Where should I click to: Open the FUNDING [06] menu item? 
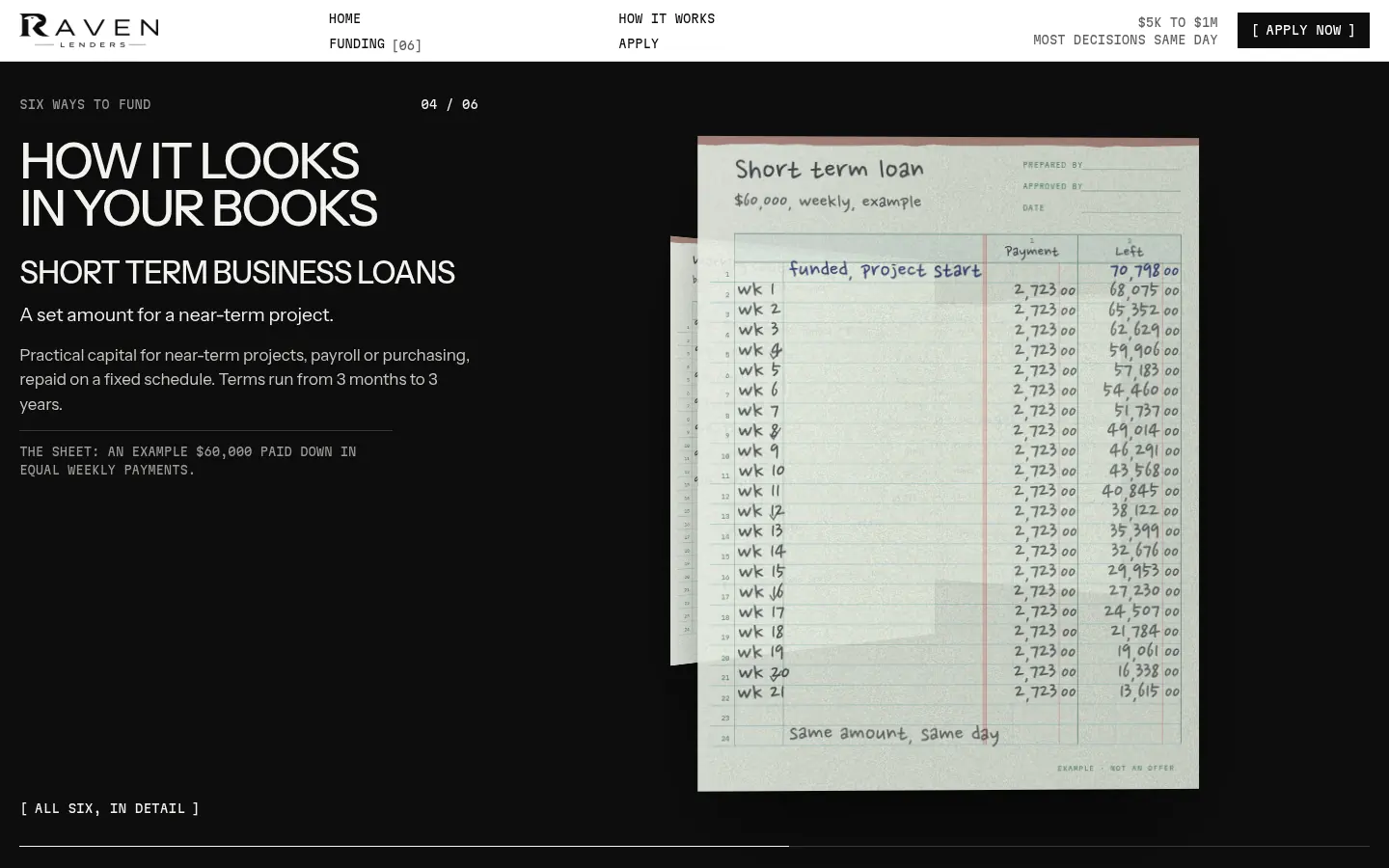(x=375, y=44)
